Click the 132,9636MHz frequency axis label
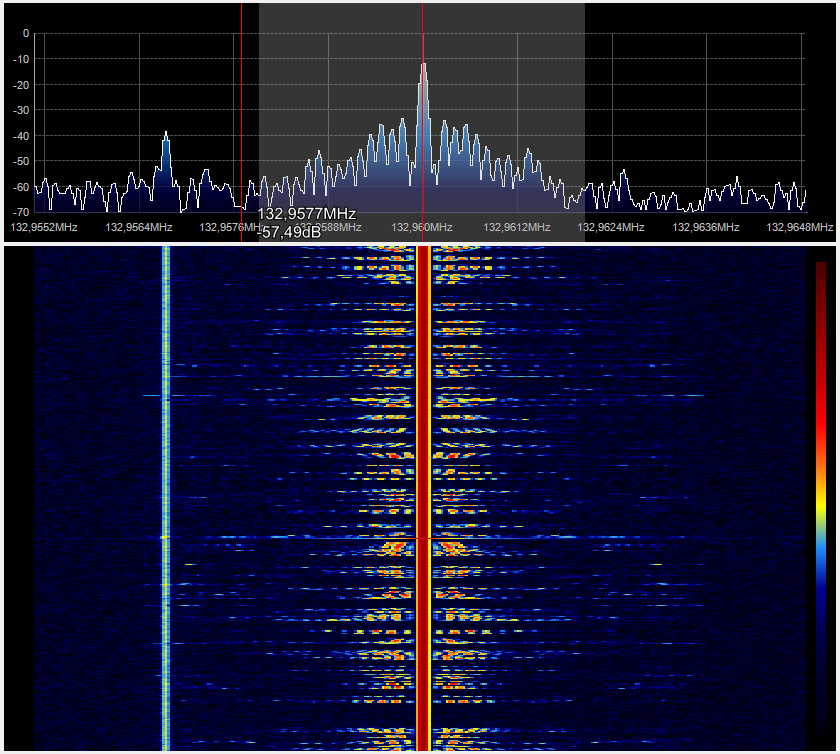This screenshot has height=754, width=840. 706,227
